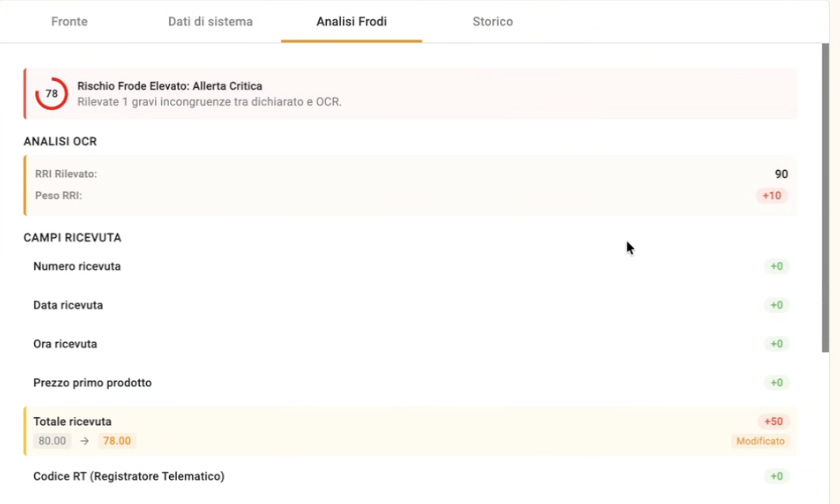Click the +0 badge for Prezzo primo prodotto
The width and height of the screenshot is (840, 504).
pos(777,383)
